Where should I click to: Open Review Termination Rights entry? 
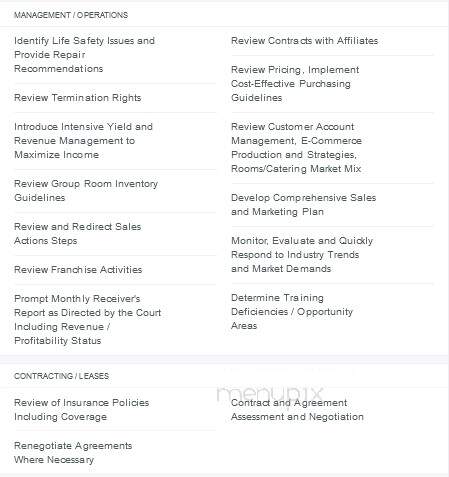(x=78, y=98)
